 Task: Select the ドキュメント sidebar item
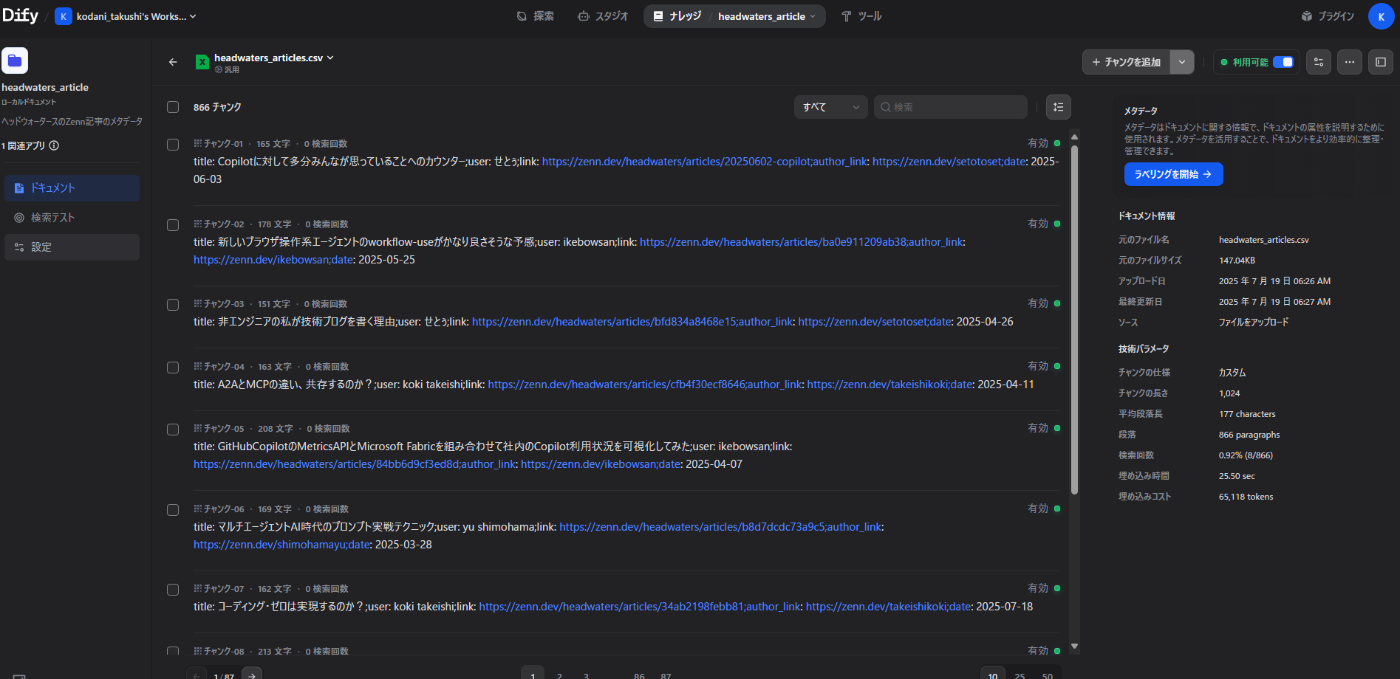tap(72, 188)
